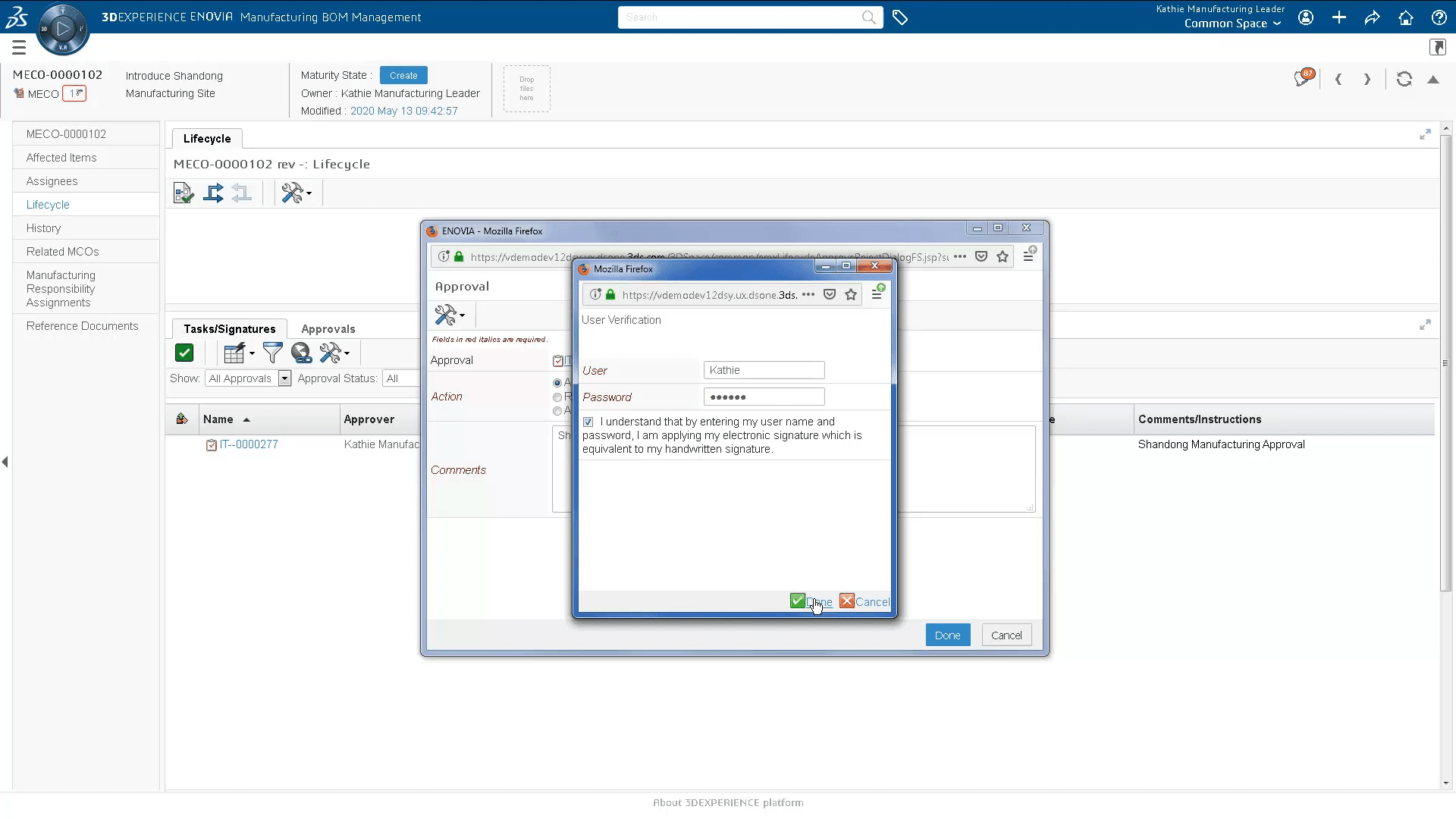Toggle the electronic signature agreement checkbox
Viewport: 1456px width, 819px height.
588,422
